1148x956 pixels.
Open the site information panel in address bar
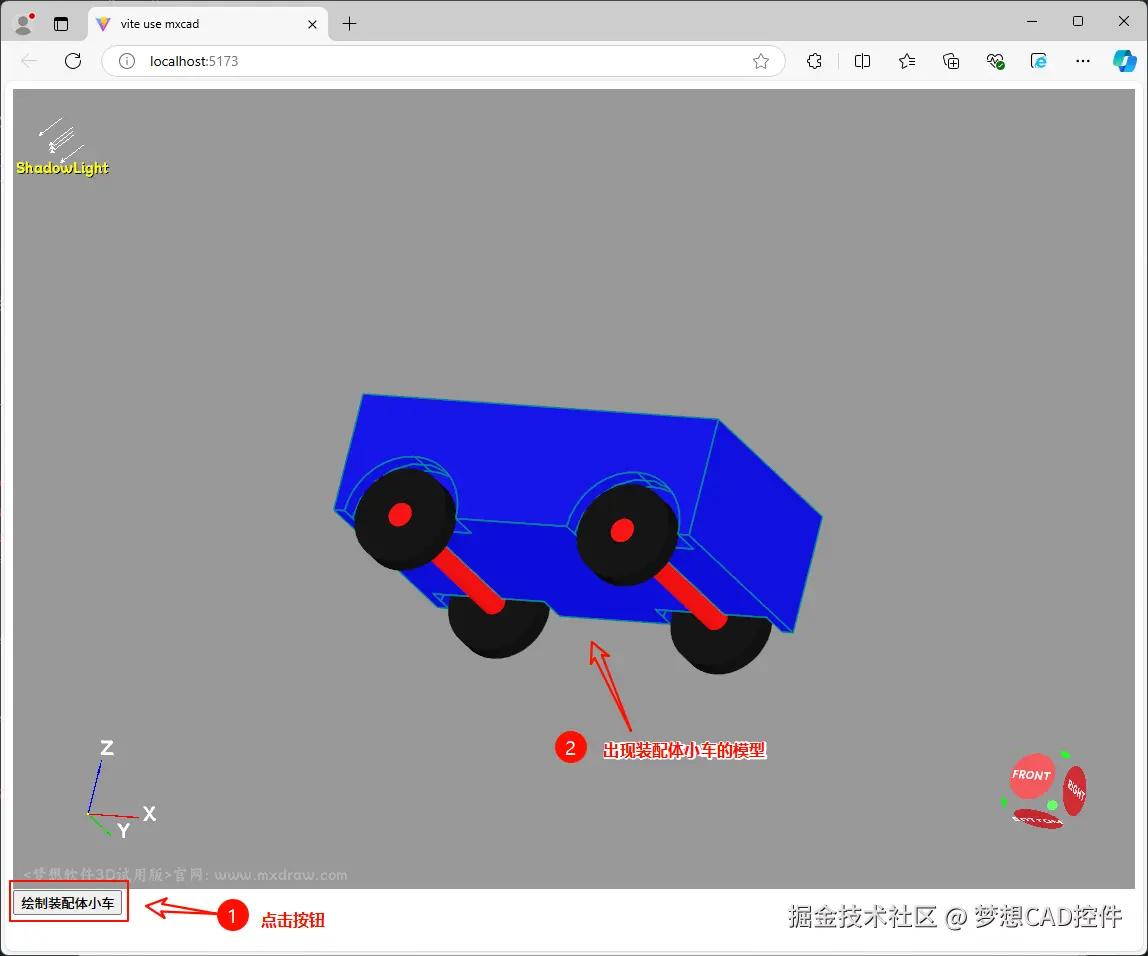pyautogui.click(x=126, y=61)
